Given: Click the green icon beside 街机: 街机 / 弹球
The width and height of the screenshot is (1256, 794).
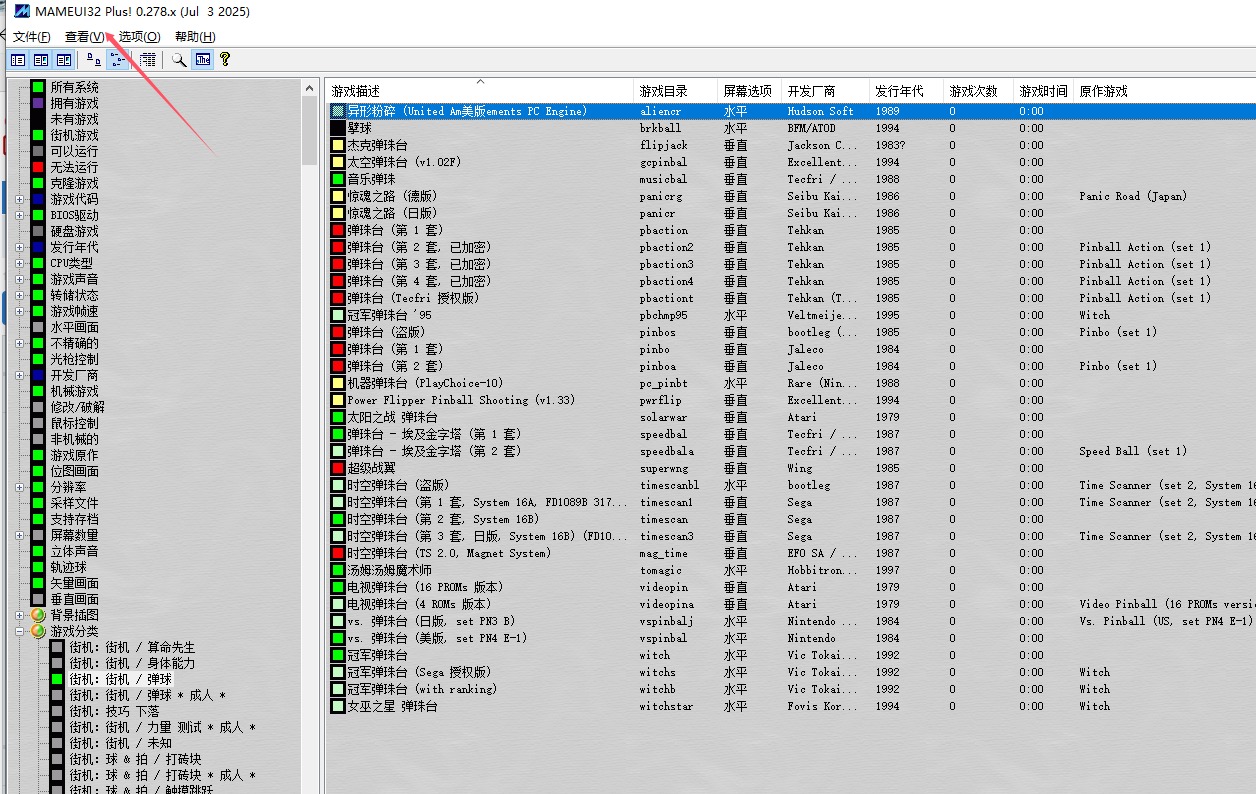Looking at the screenshot, I should [56, 679].
